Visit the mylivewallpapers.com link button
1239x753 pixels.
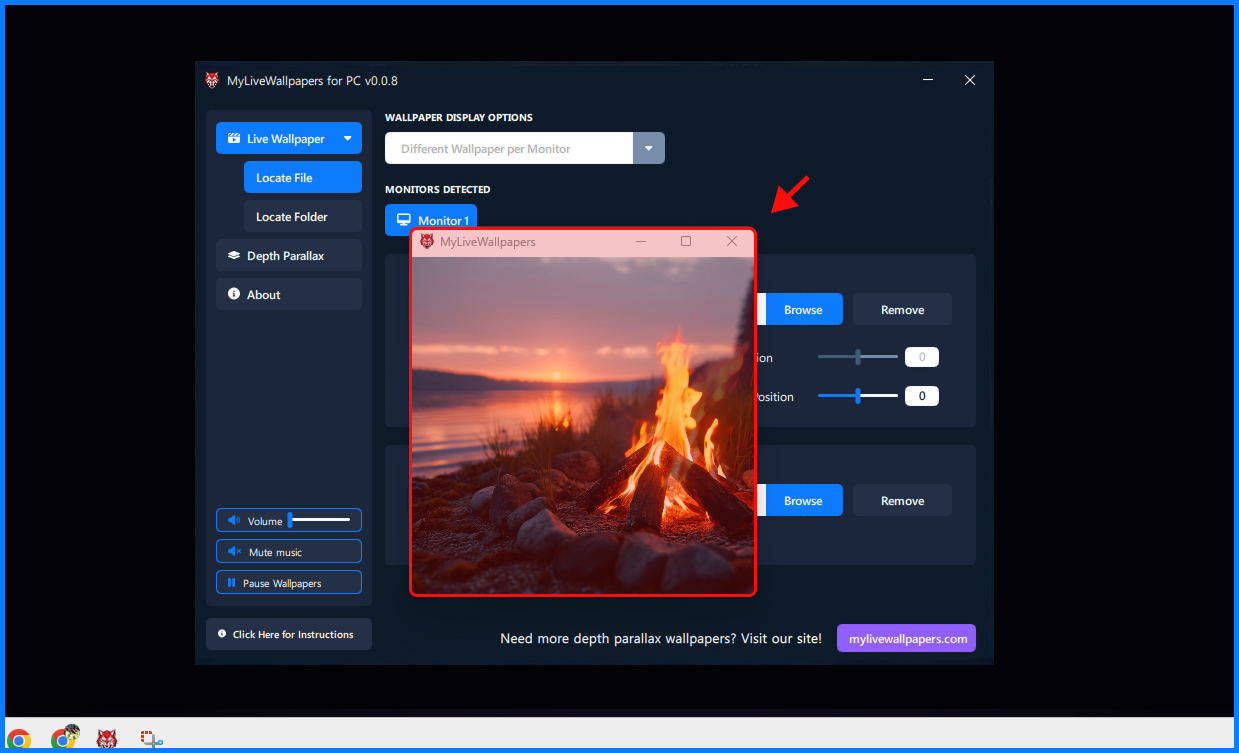click(906, 639)
